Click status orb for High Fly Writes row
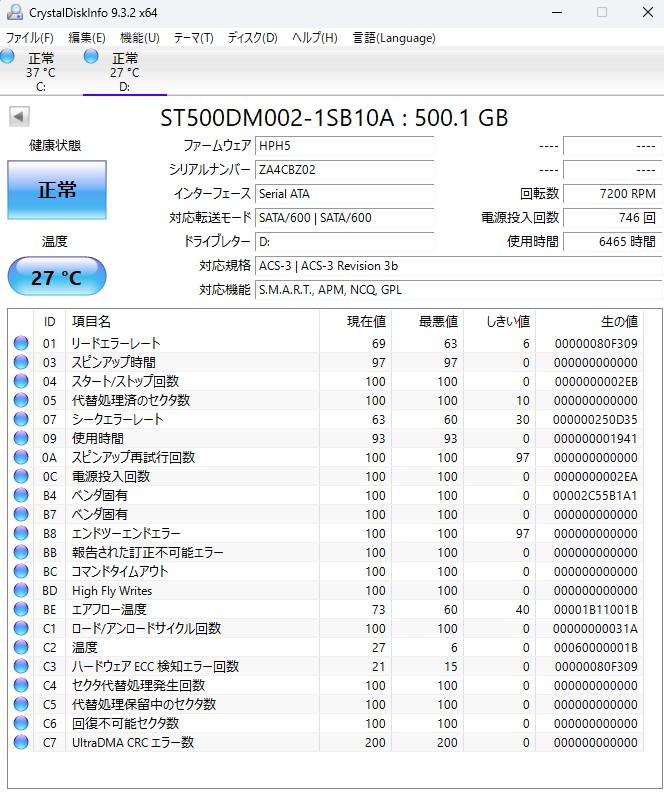Viewport: 664px width, 792px height. click(21, 590)
